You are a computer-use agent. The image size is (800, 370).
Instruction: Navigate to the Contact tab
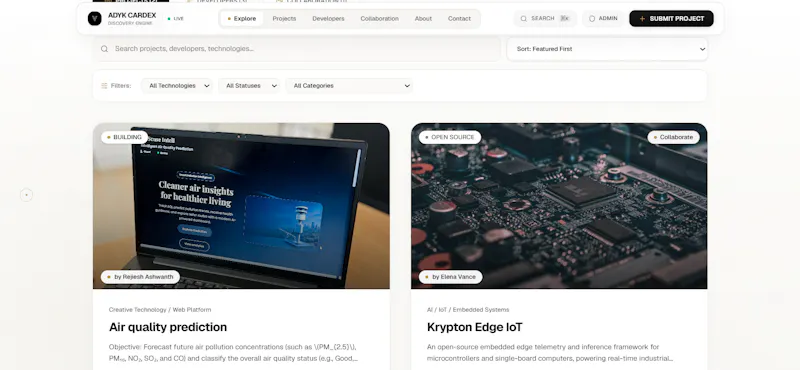click(x=459, y=18)
